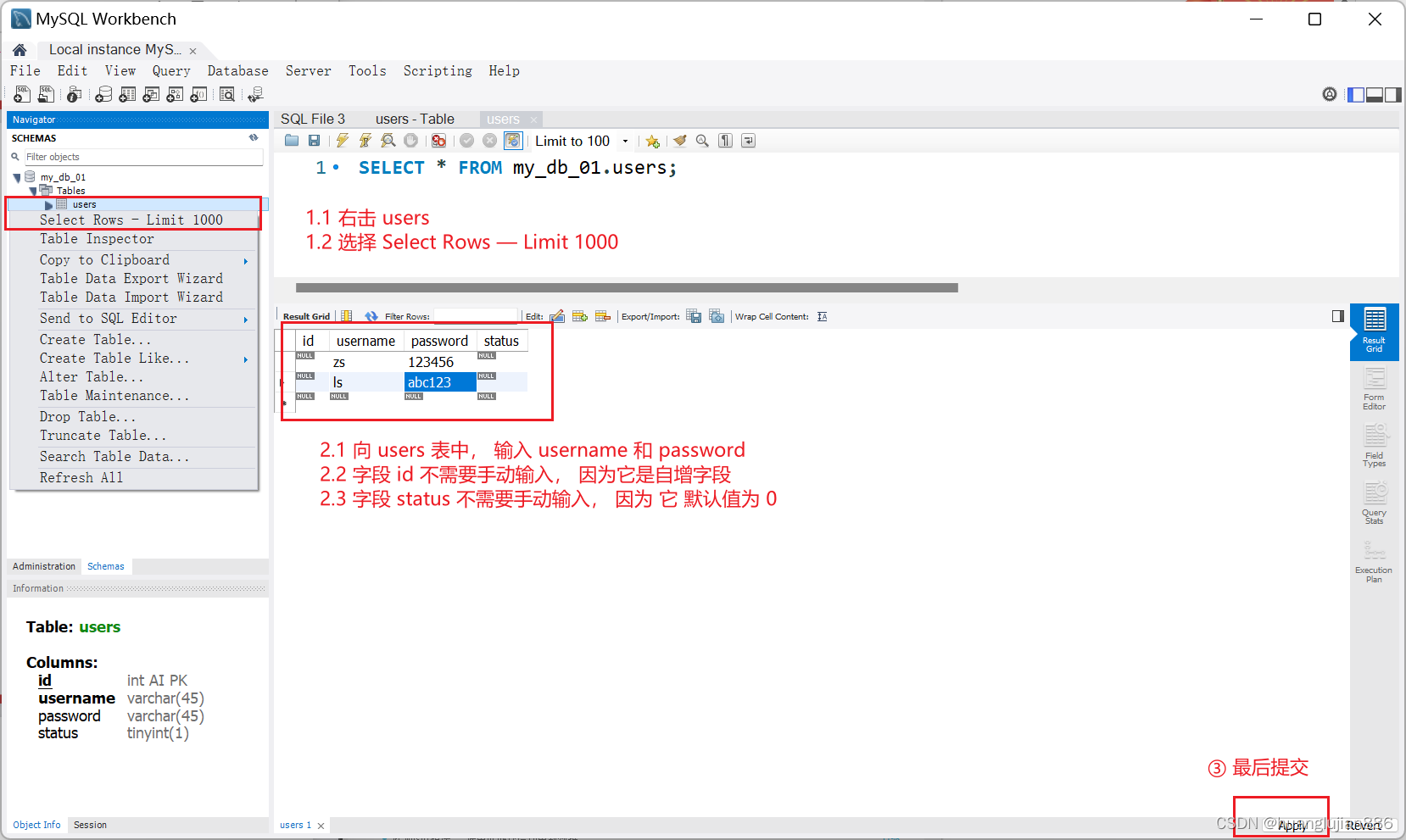Viewport: 1406px width, 840px height.
Task: Choose Select Rows - Limit 1000
Action: tap(133, 220)
